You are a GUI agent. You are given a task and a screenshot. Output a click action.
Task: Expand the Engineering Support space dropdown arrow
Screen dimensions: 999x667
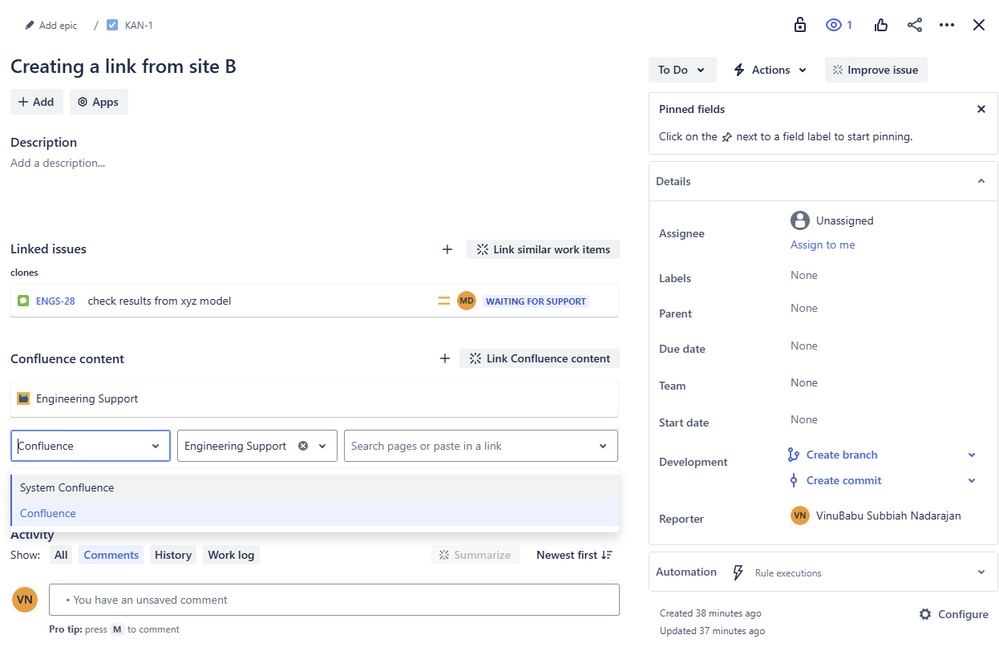coord(322,446)
